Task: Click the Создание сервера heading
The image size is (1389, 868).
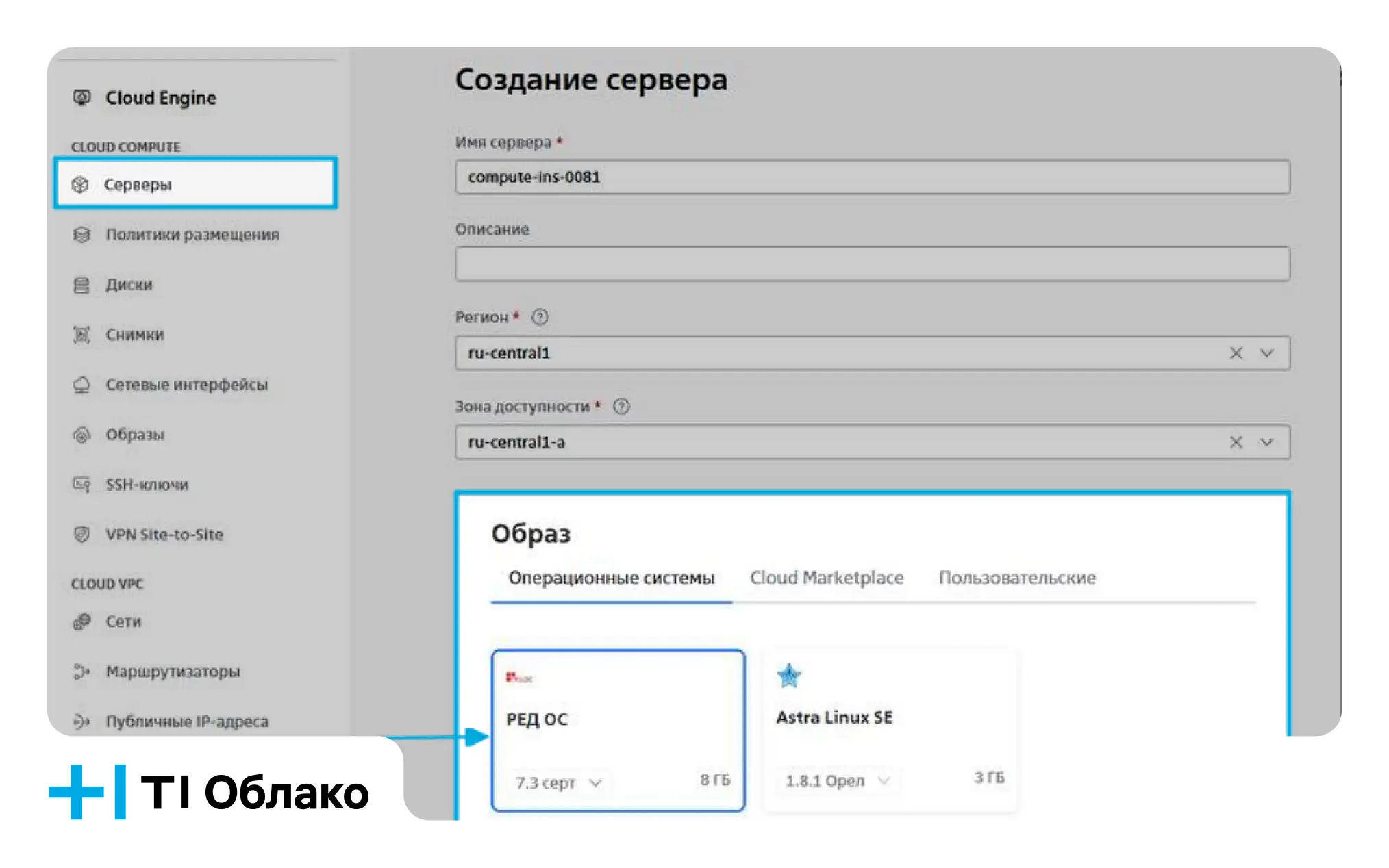Action: click(591, 80)
